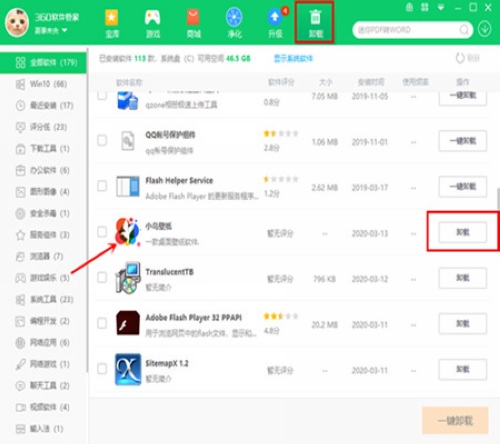Open the download manager arrow icon
The image size is (500, 444).
(484, 29)
